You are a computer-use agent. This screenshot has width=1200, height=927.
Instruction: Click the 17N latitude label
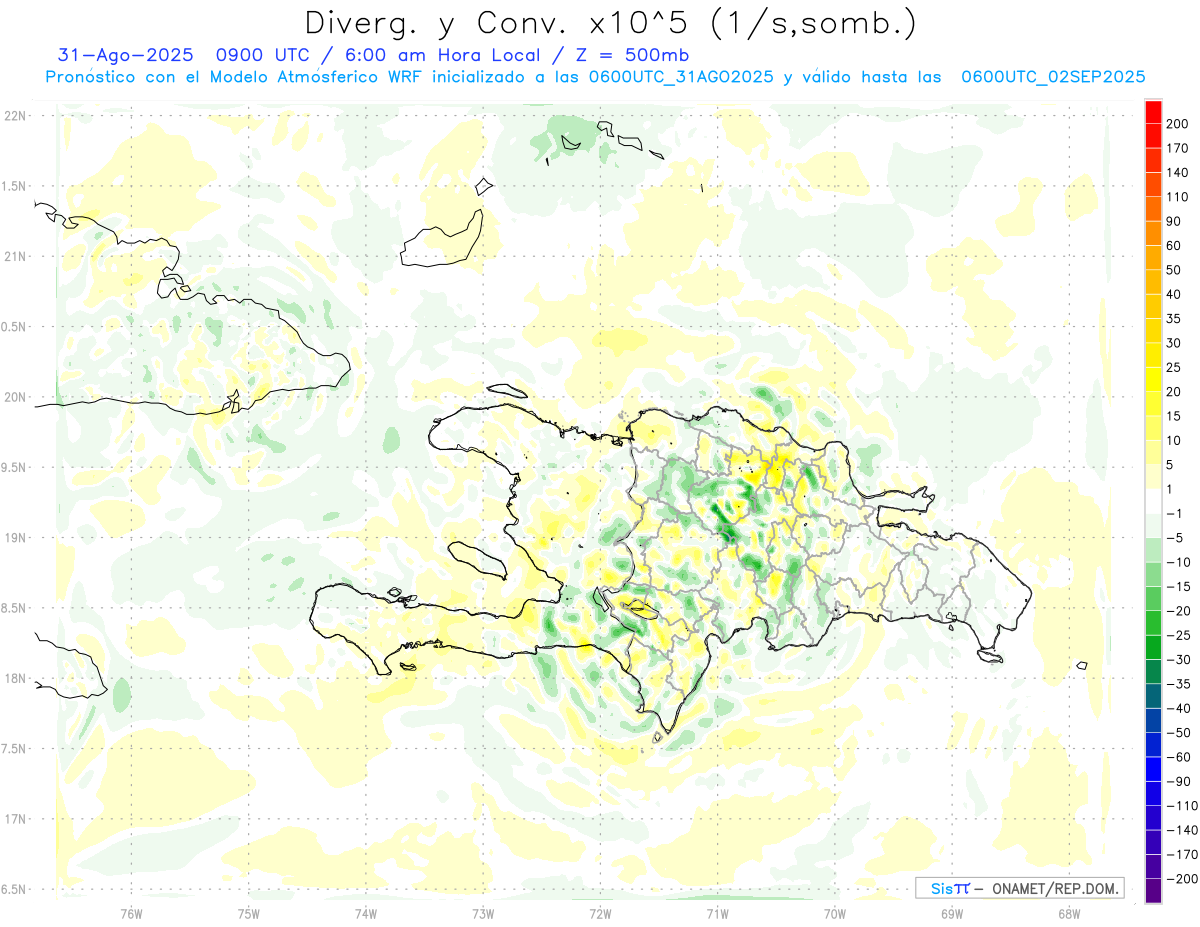[x=15, y=820]
